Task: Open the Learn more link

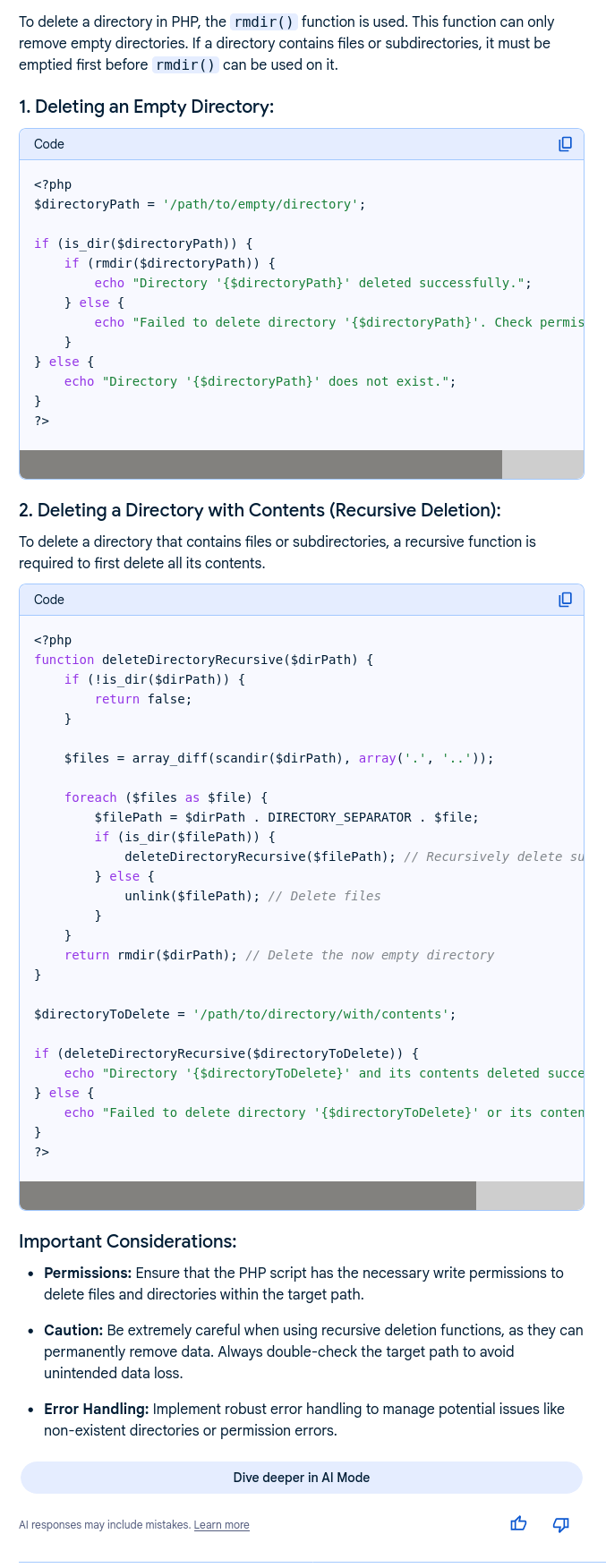Action: pyautogui.click(x=221, y=1525)
